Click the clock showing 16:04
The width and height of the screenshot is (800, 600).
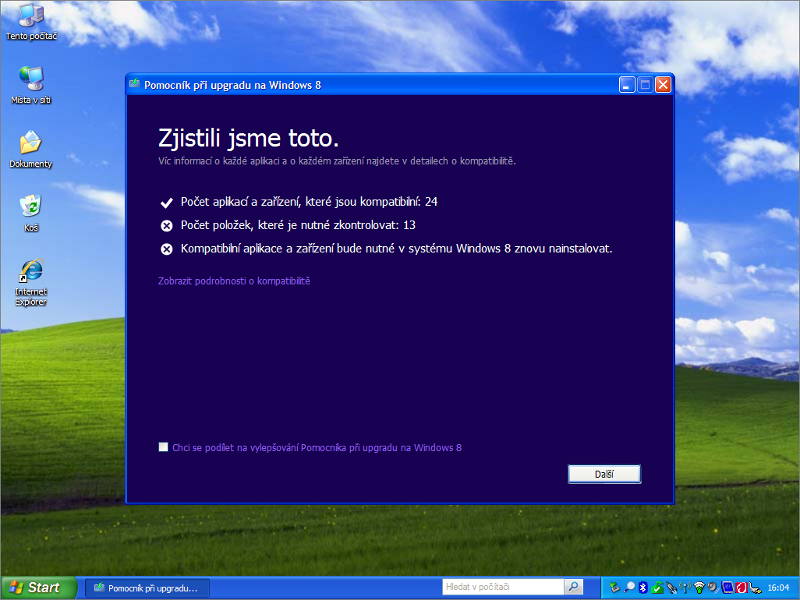[x=778, y=588]
